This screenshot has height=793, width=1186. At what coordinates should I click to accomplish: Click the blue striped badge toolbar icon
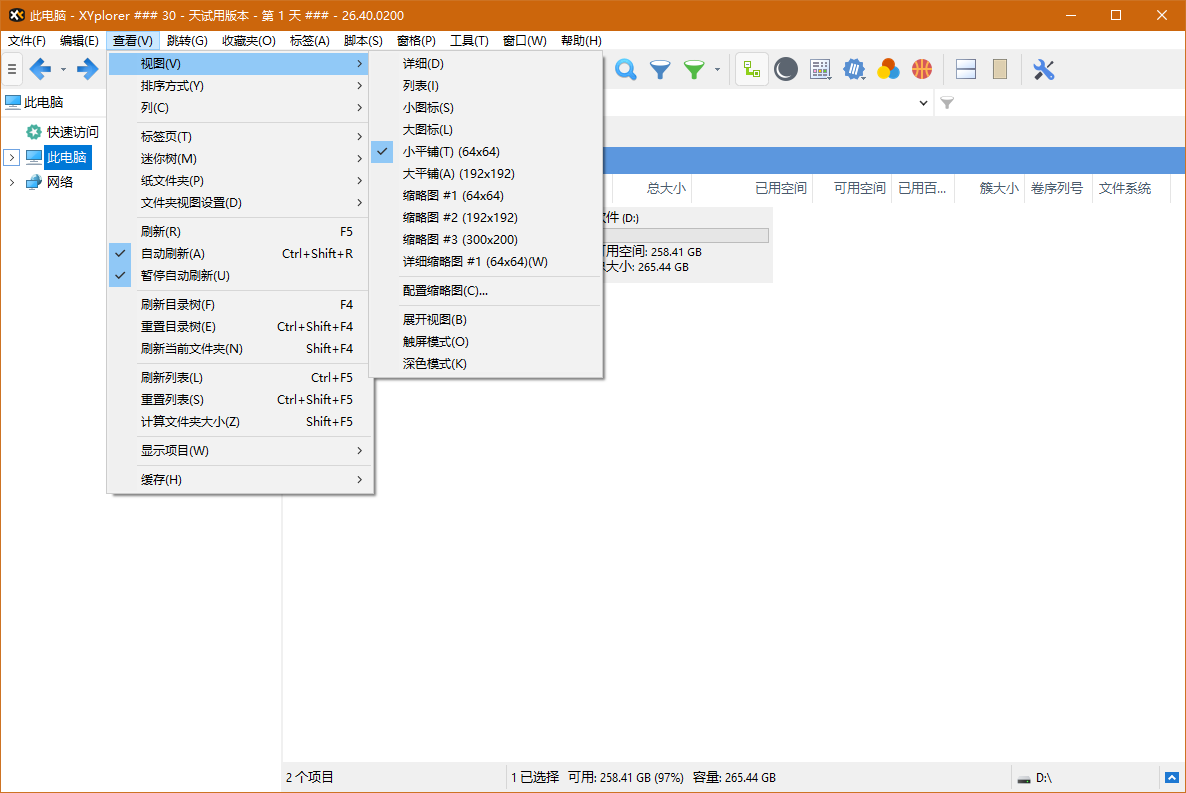point(854,70)
